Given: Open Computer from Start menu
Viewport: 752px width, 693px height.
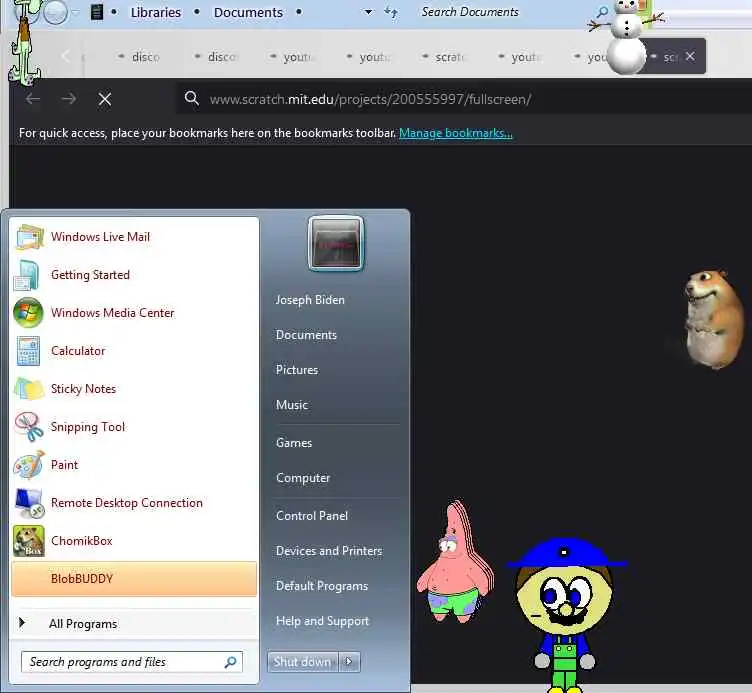Looking at the screenshot, I should (x=303, y=478).
